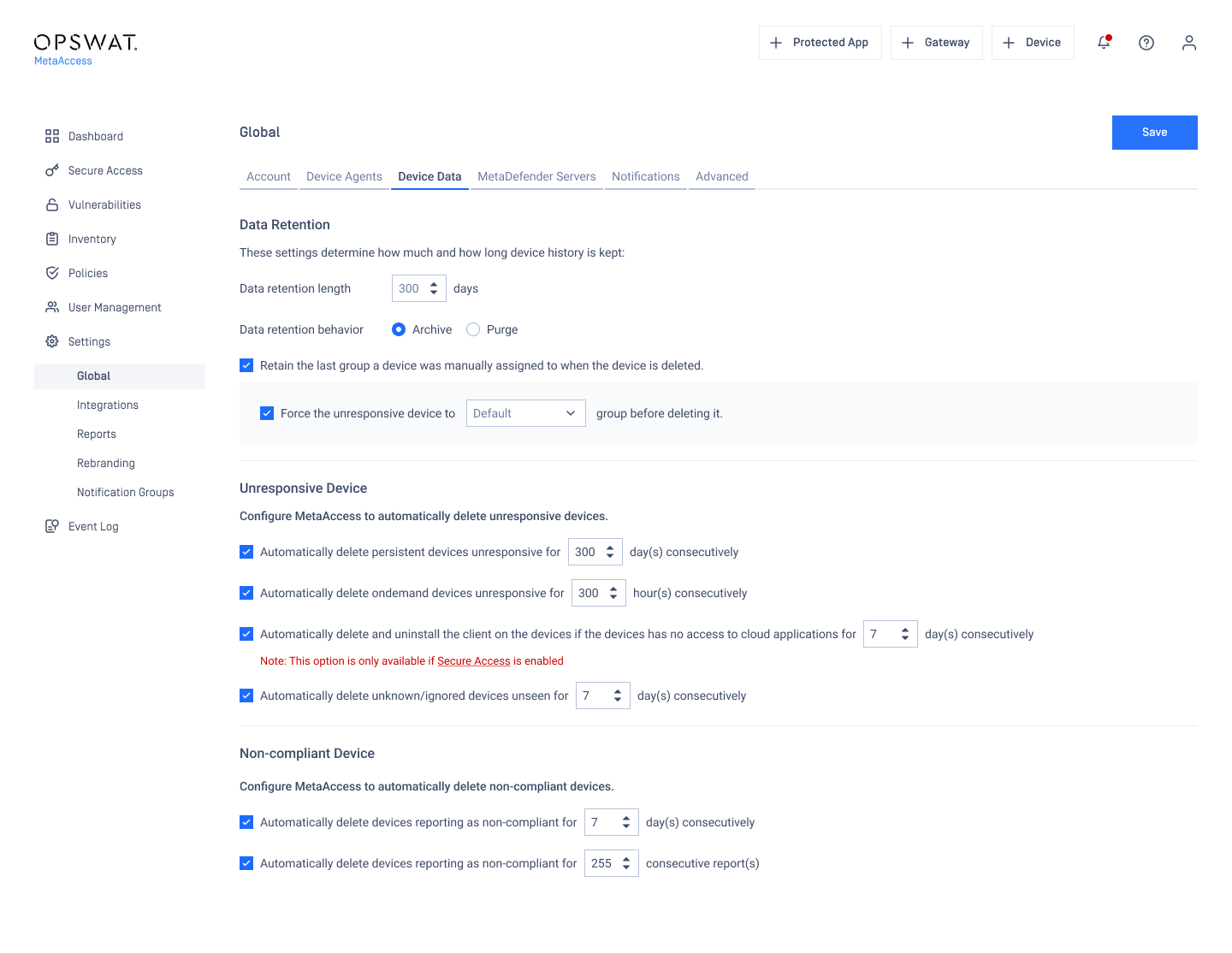The image size is (1232, 953).
Task: Go to the Inventory page
Action: (92, 239)
